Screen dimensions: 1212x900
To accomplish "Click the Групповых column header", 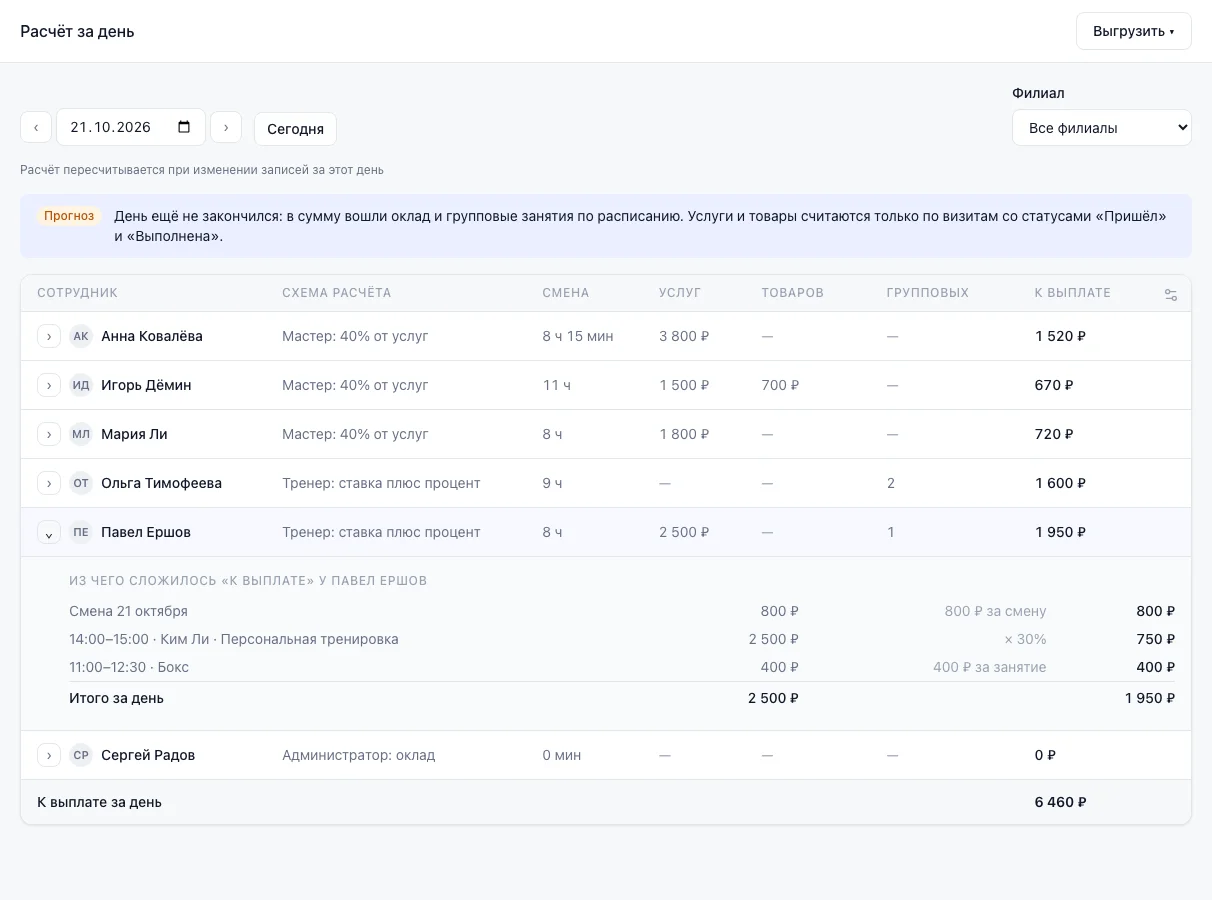I will coord(927,293).
